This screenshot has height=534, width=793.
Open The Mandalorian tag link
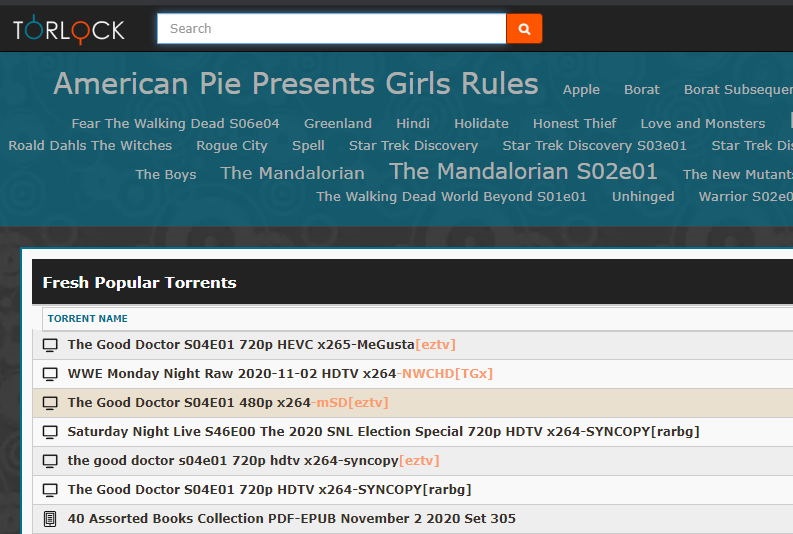point(292,173)
